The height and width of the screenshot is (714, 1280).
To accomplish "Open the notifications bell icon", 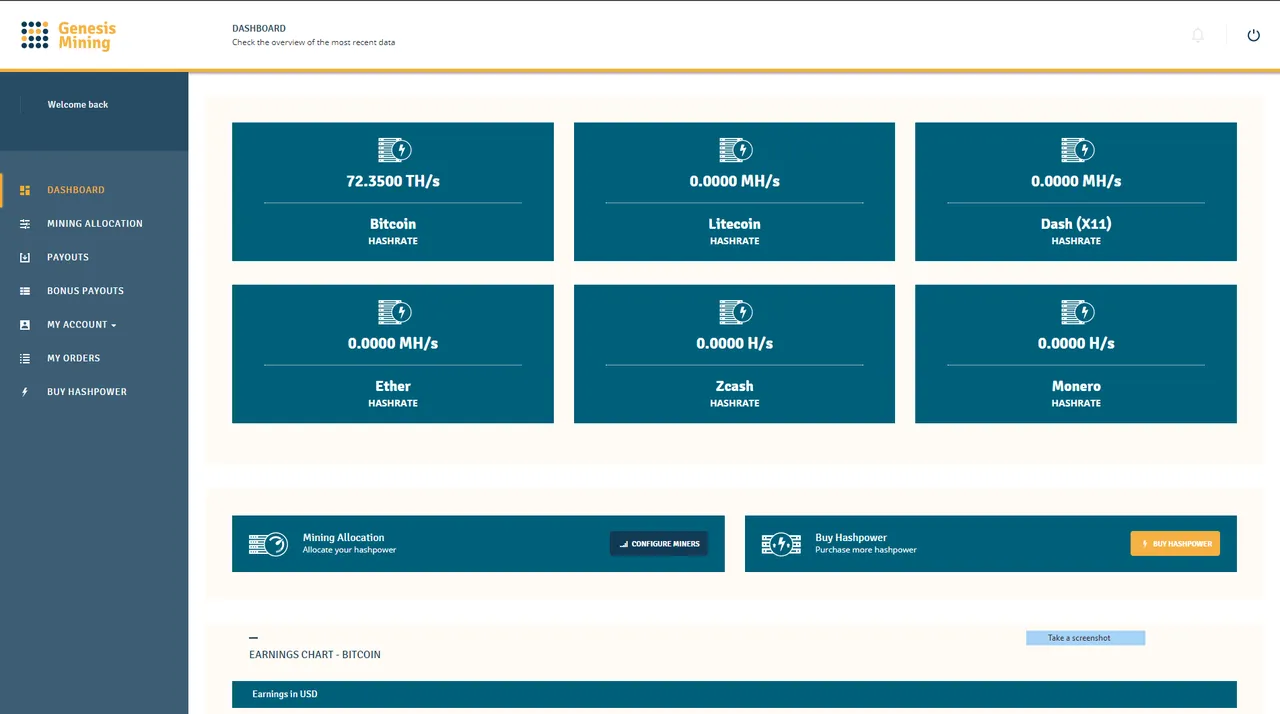I will (x=1198, y=35).
